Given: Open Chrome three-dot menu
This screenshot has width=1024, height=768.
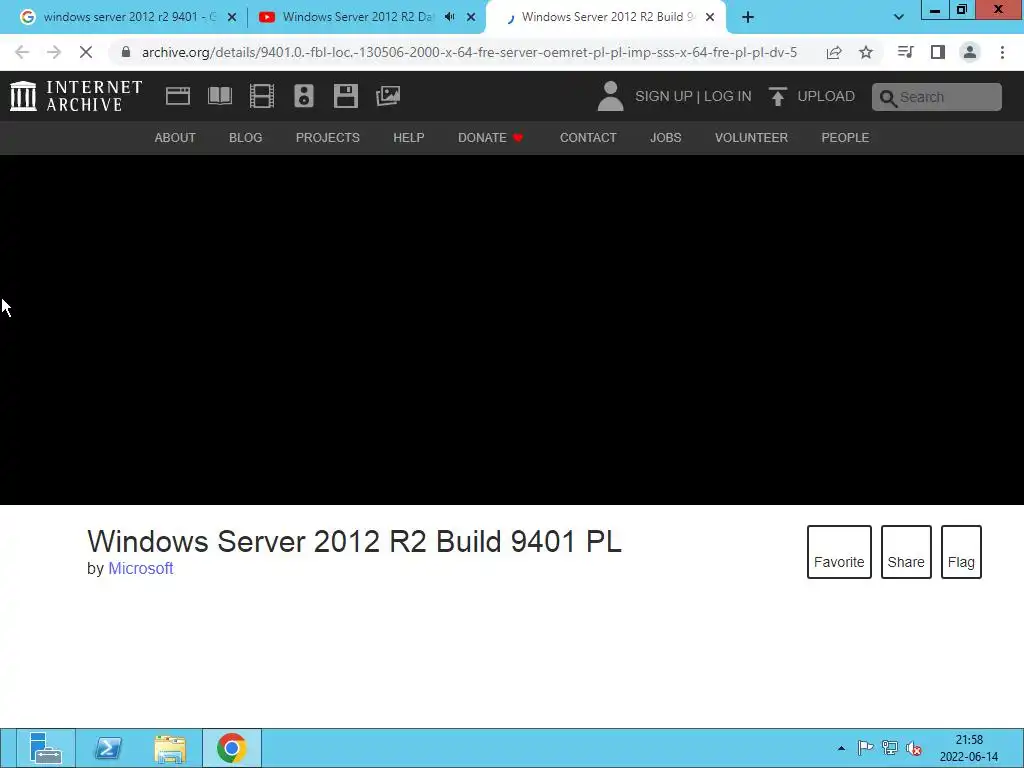Looking at the screenshot, I should click(1002, 52).
